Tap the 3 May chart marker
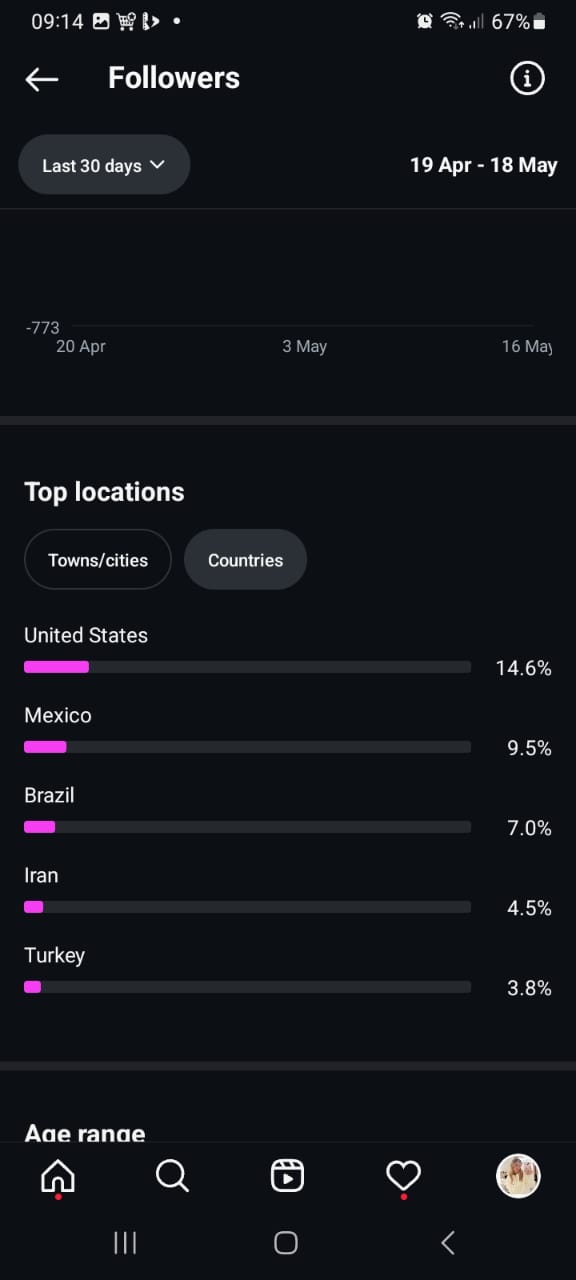The width and height of the screenshot is (576, 1280). pos(304,346)
